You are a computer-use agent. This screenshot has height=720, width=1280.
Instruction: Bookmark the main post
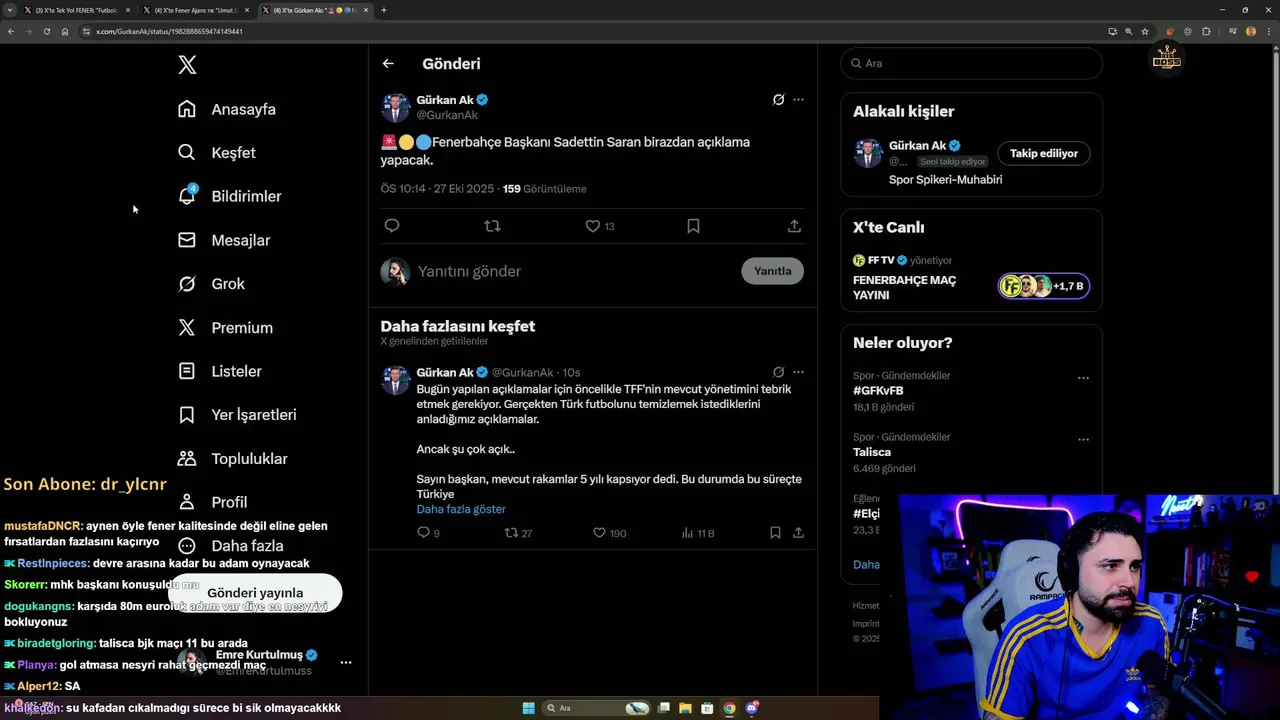click(x=693, y=226)
